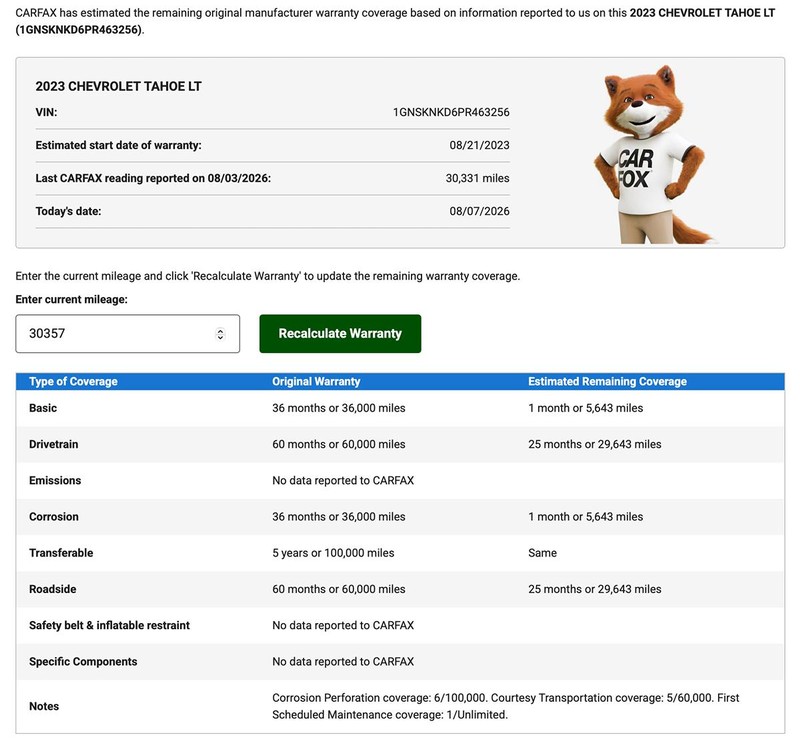Click the mileage field stepper arrows

tap(220, 334)
